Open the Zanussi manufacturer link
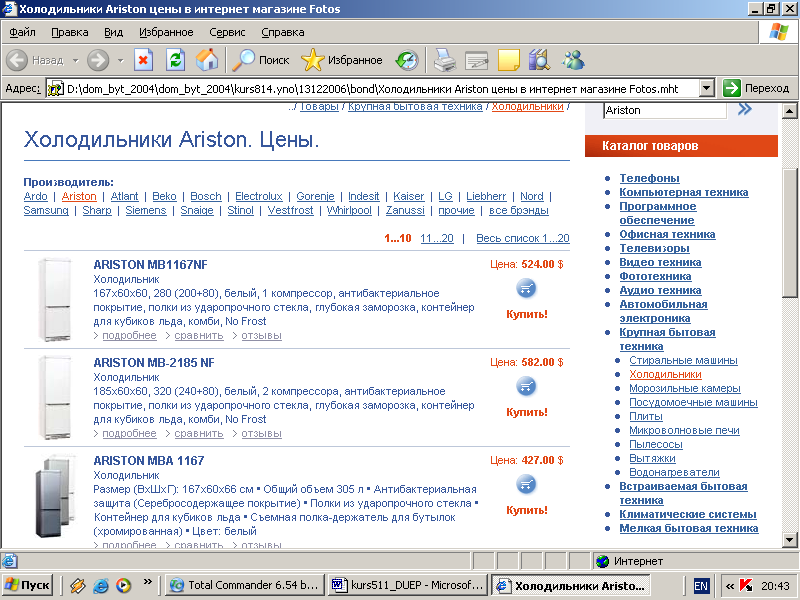 click(405, 210)
